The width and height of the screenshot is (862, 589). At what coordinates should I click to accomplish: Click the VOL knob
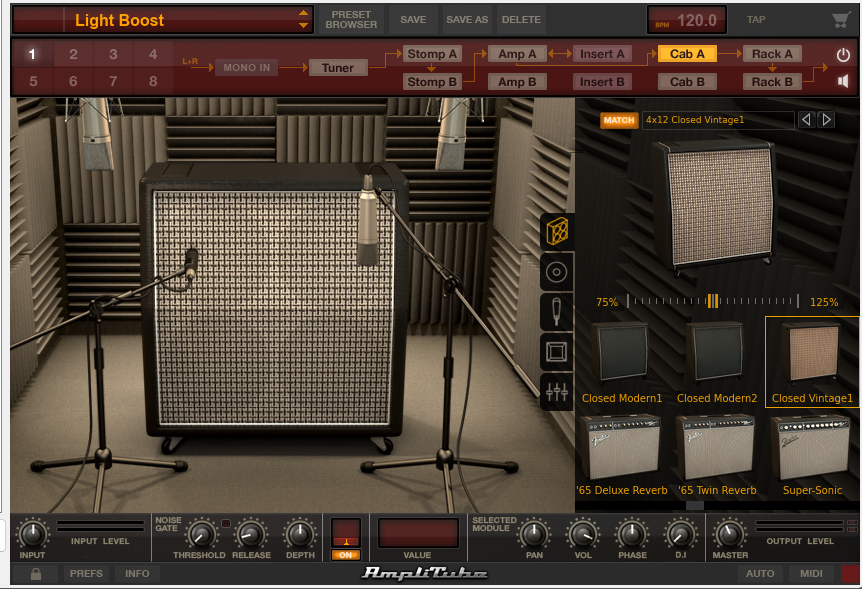point(583,533)
